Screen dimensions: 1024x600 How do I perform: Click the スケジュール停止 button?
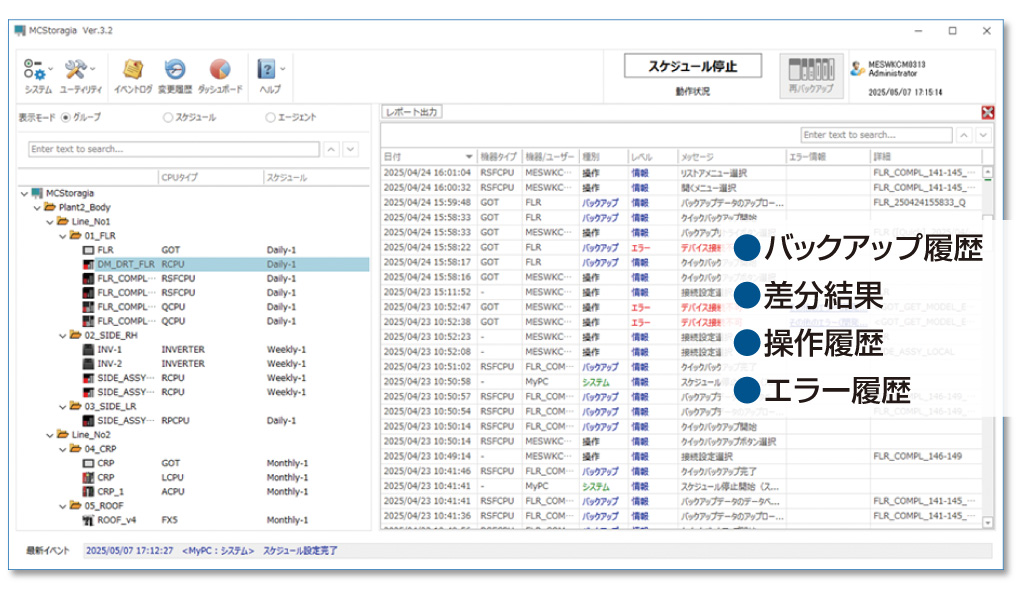pyautogui.click(x=692, y=67)
